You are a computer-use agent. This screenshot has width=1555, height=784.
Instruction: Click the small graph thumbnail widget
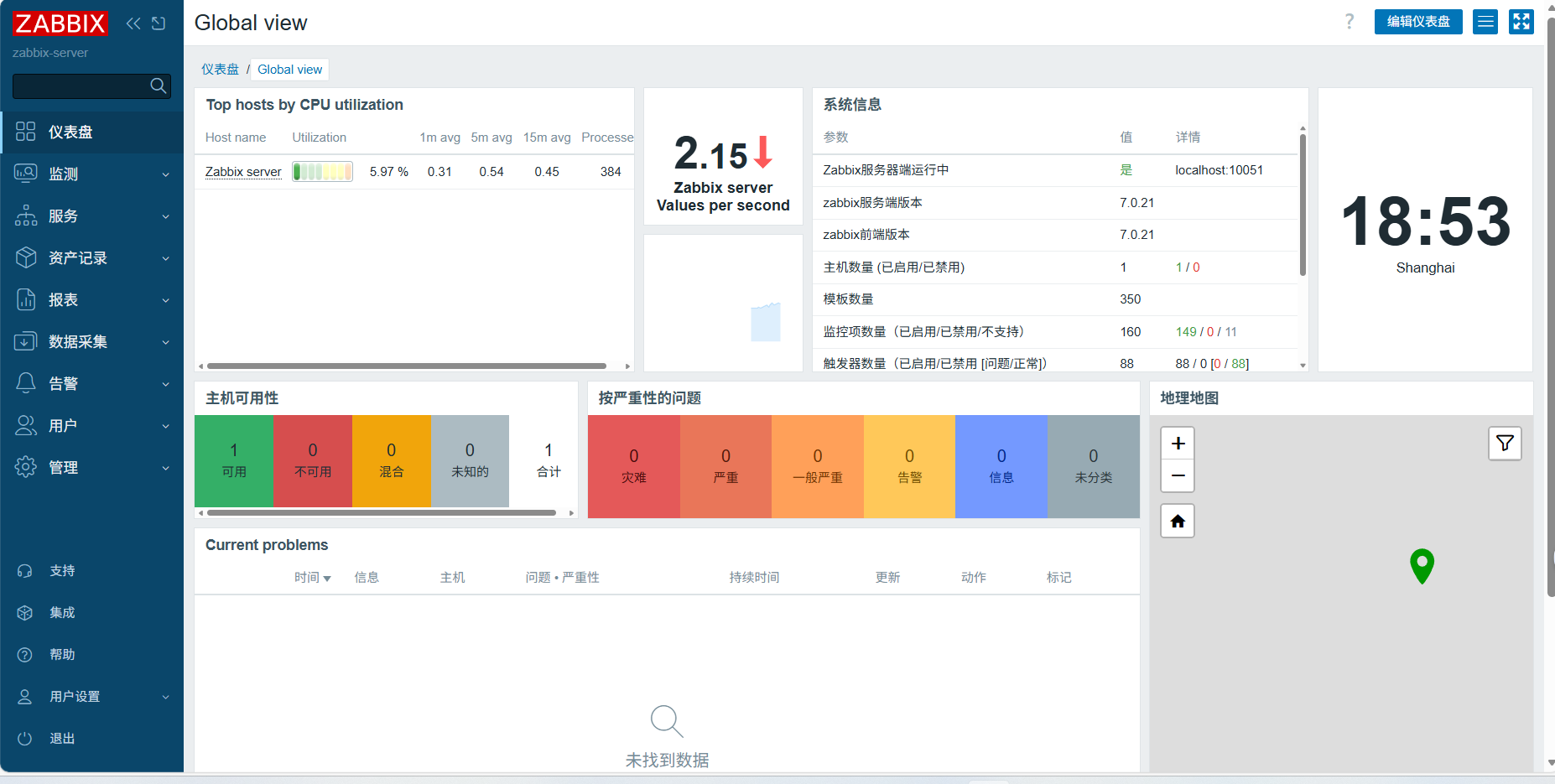pos(723,303)
